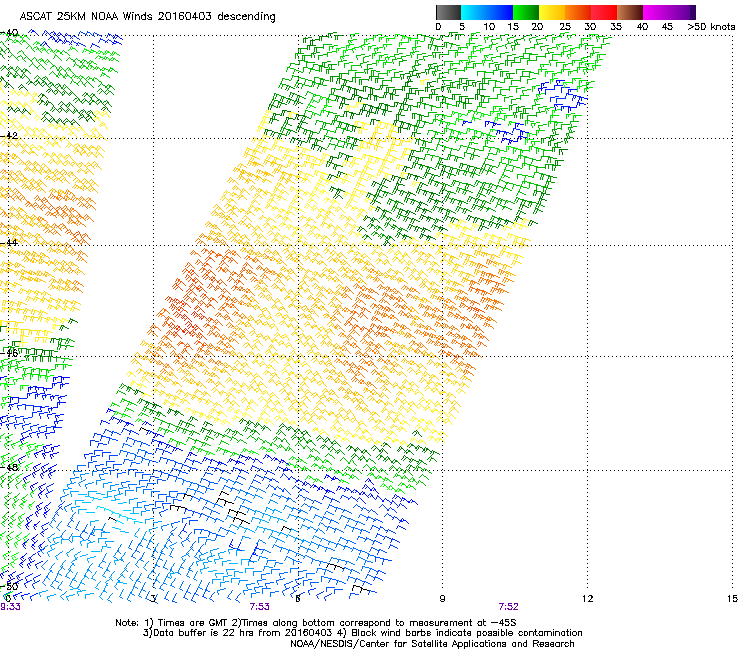This screenshot has width=740, height=650.
Task: Click the 9:33 swath time label
Action: 10,607
